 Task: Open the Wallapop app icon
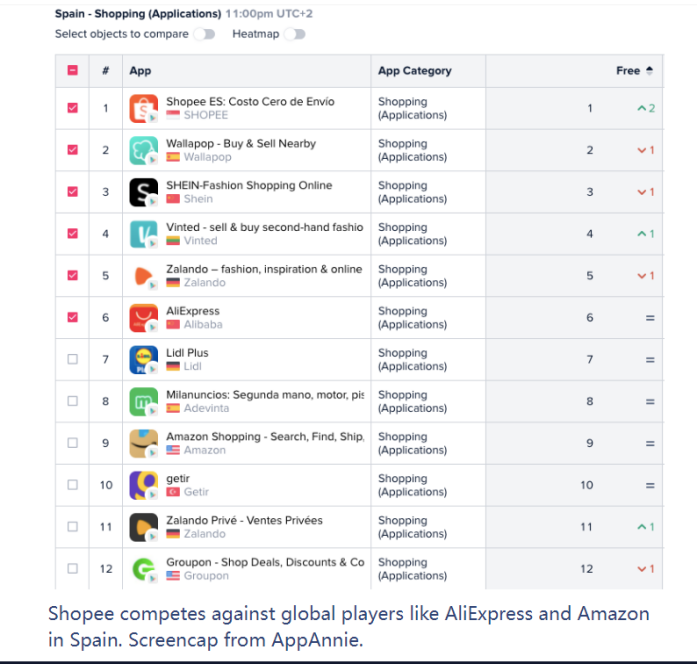[x=143, y=150]
